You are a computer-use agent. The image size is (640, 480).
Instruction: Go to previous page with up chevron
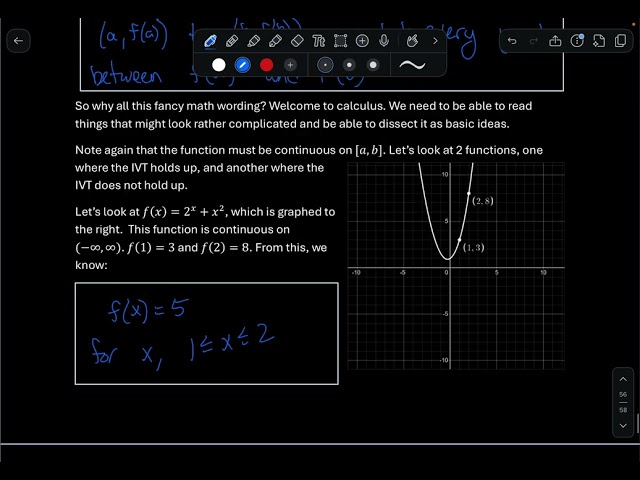(623, 379)
